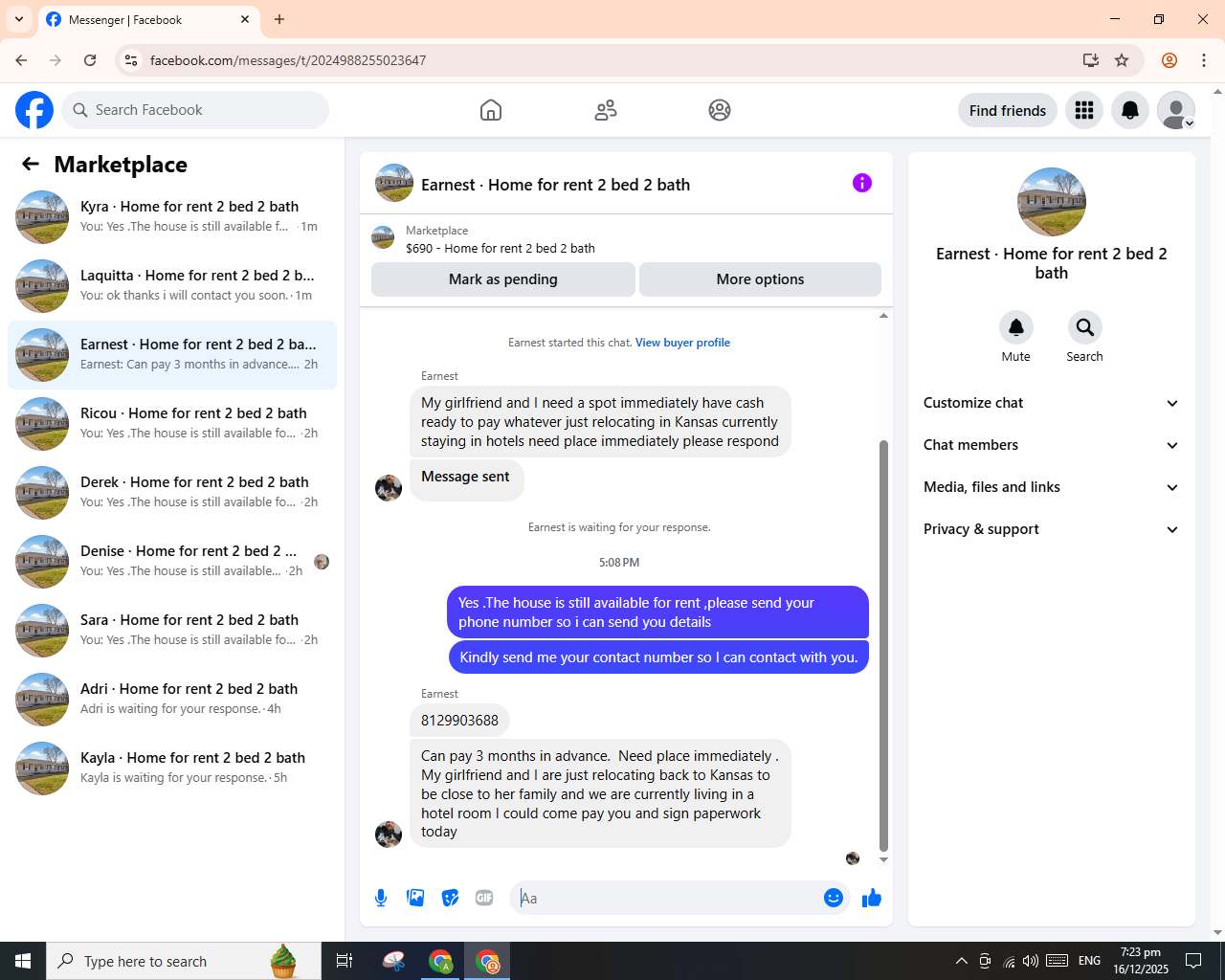Send a thumbs-up like
Viewport: 1225px width, 980px height.
click(x=872, y=898)
